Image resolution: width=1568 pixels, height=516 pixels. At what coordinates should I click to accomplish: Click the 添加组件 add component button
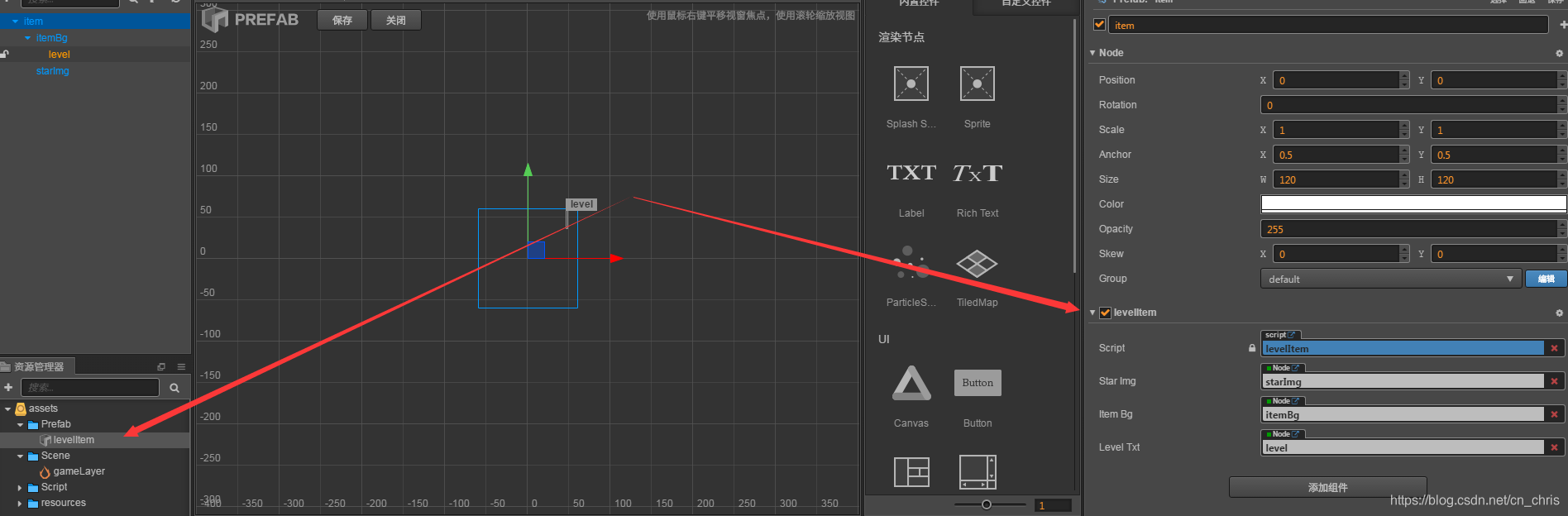click(x=1327, y=487)
